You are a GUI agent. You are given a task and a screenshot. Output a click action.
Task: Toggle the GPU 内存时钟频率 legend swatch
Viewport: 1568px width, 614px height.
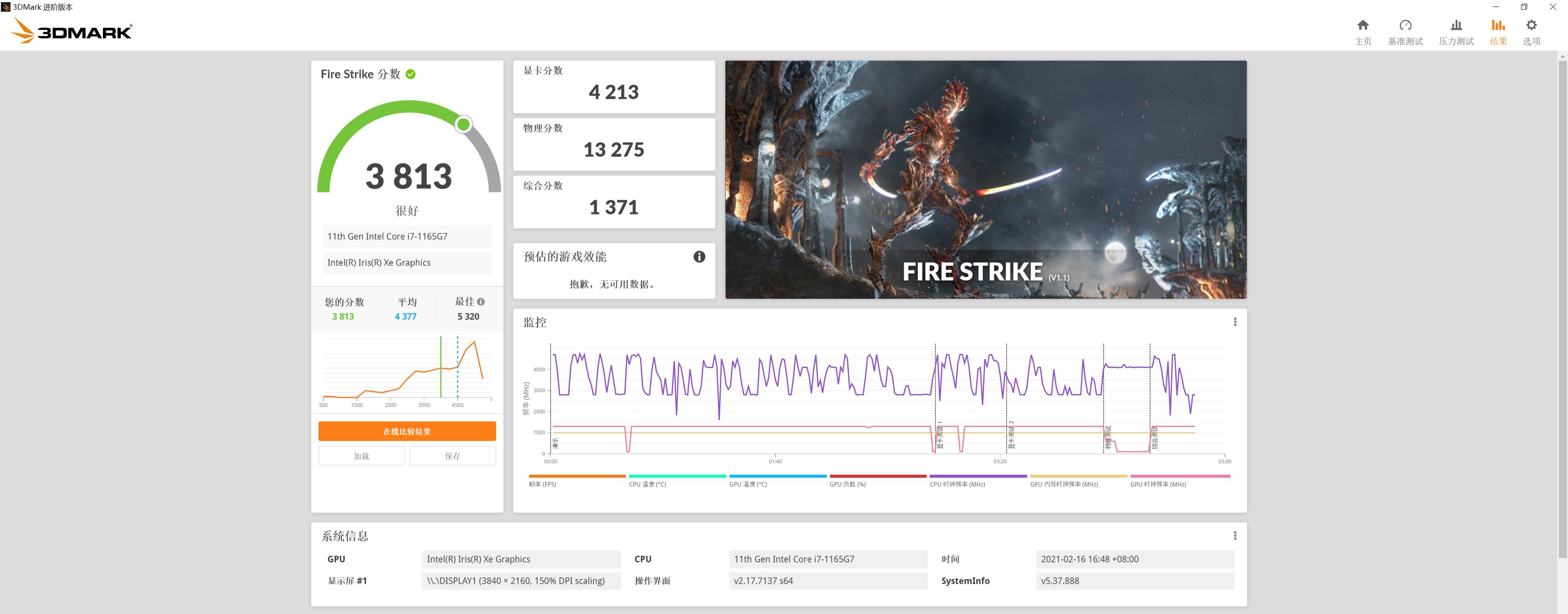pos(1078,476)
